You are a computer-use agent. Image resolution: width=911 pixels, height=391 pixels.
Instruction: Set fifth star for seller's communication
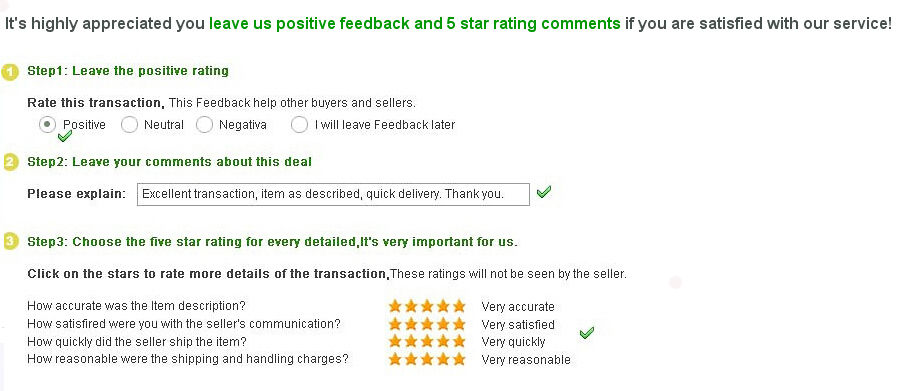(x=459, y=324)
